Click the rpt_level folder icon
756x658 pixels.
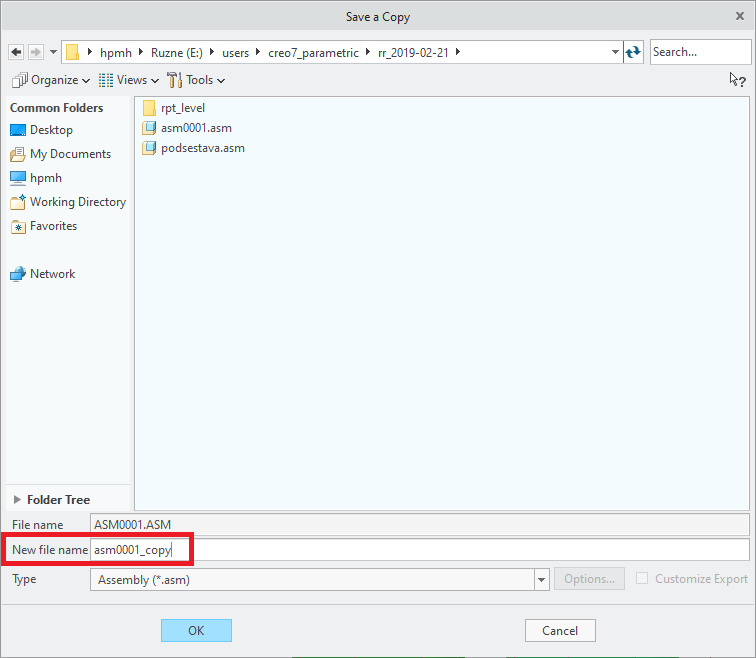[x=149, y=108]
